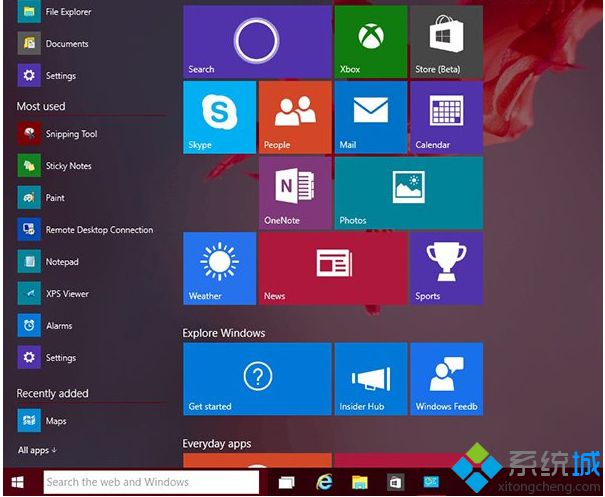Launch Snipping Tool
The width and height of the screenshot is (605, 497).
(57, 134)
